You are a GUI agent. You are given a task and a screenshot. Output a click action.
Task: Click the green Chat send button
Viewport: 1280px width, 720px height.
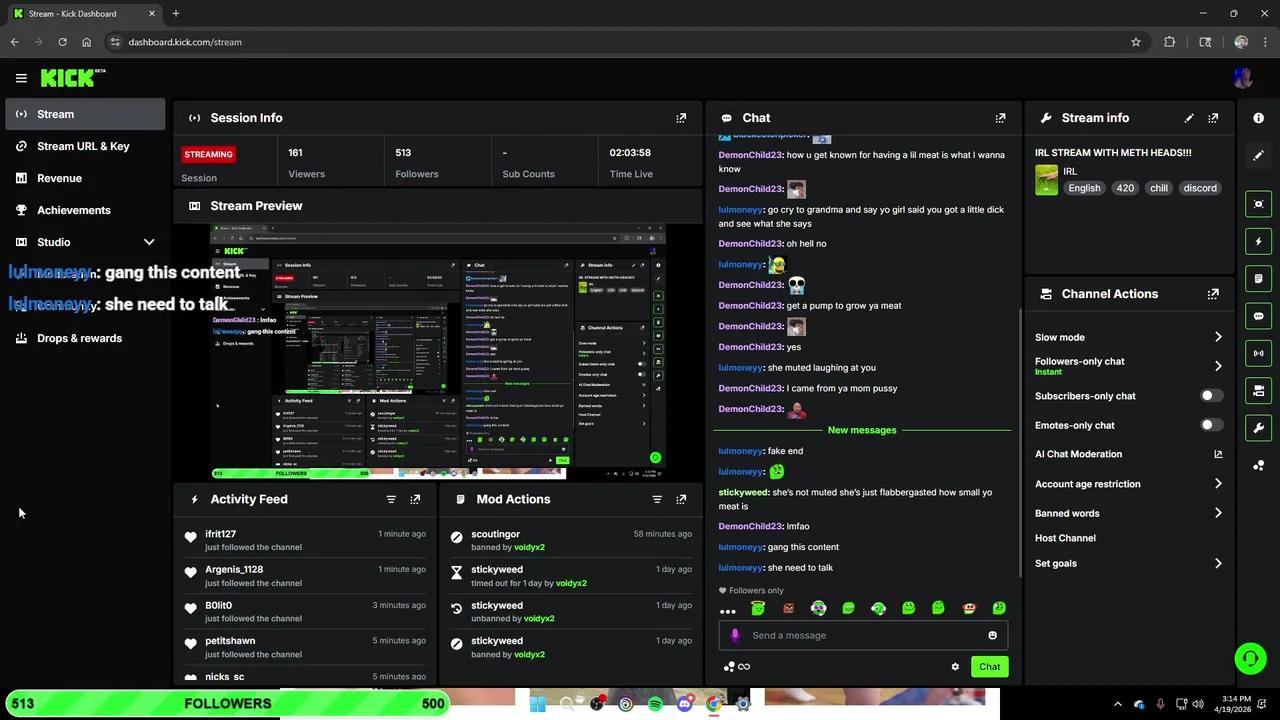(989, 666)
